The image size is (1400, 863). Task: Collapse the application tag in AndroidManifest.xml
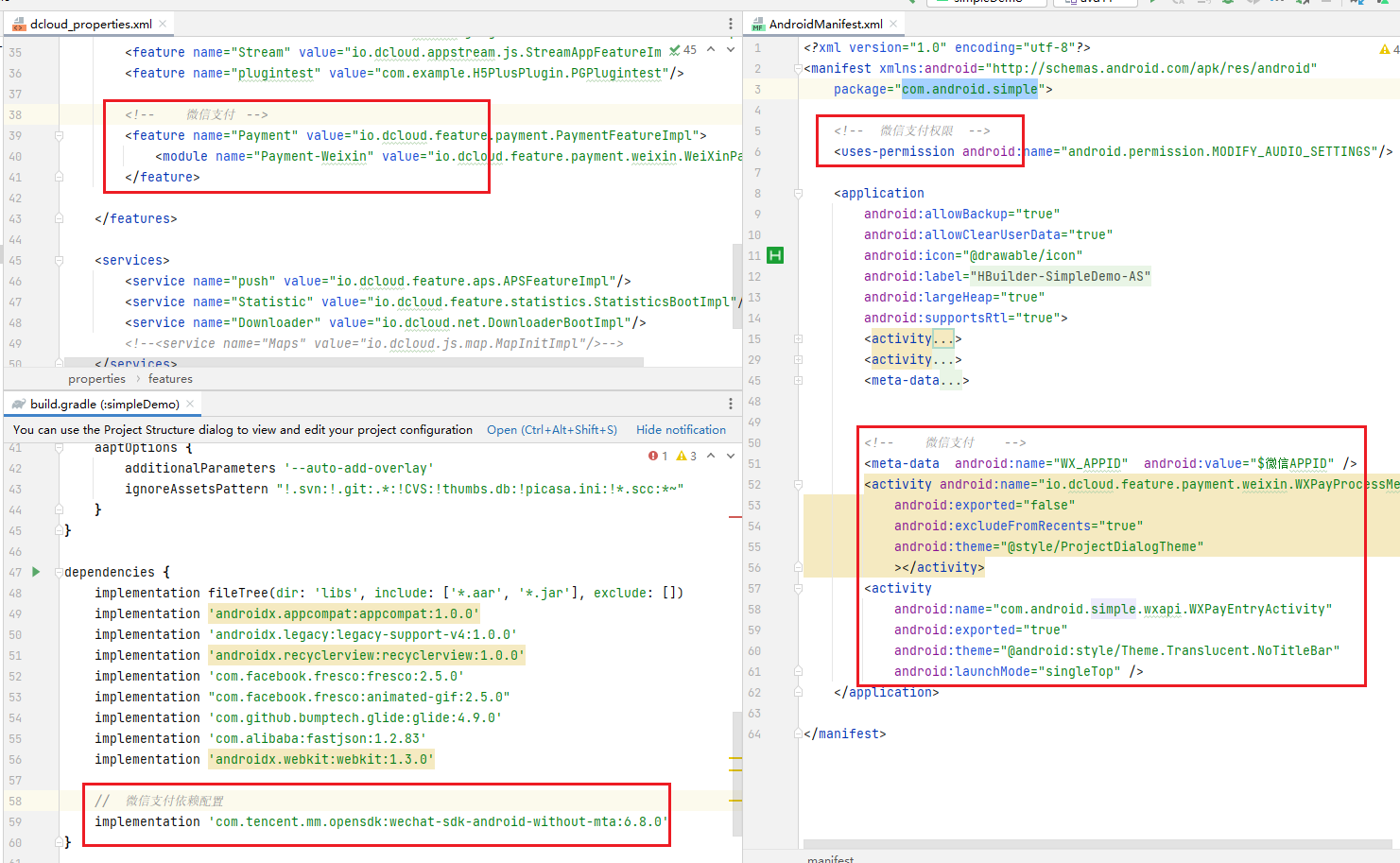[x=798, y=193]
